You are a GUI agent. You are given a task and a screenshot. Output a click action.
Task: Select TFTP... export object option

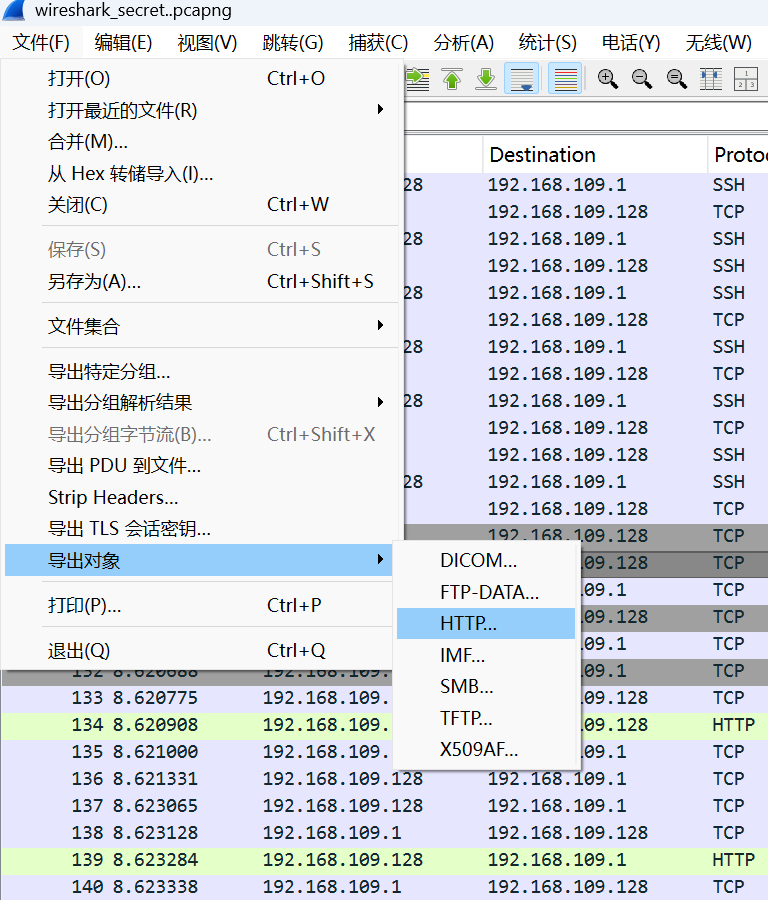click(486, 718)
